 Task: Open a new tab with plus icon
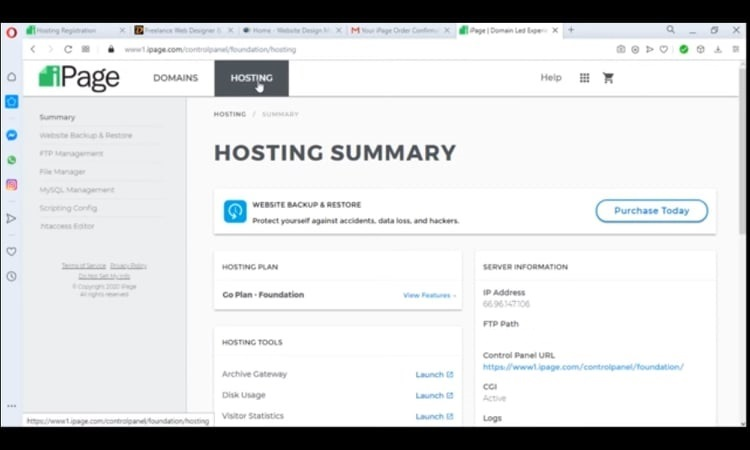[571, 30]
